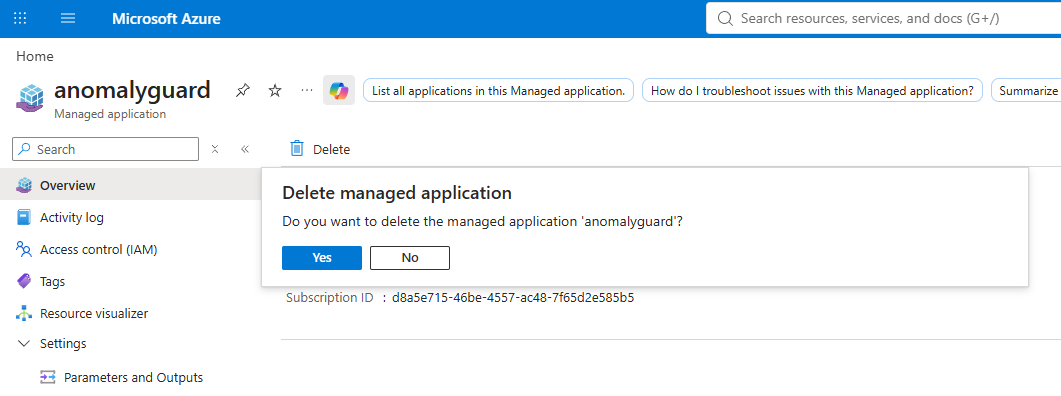This screenshot has width=1061, height=396.
Task: Open the Azure apps grid launcher
Action: (20, 18)
